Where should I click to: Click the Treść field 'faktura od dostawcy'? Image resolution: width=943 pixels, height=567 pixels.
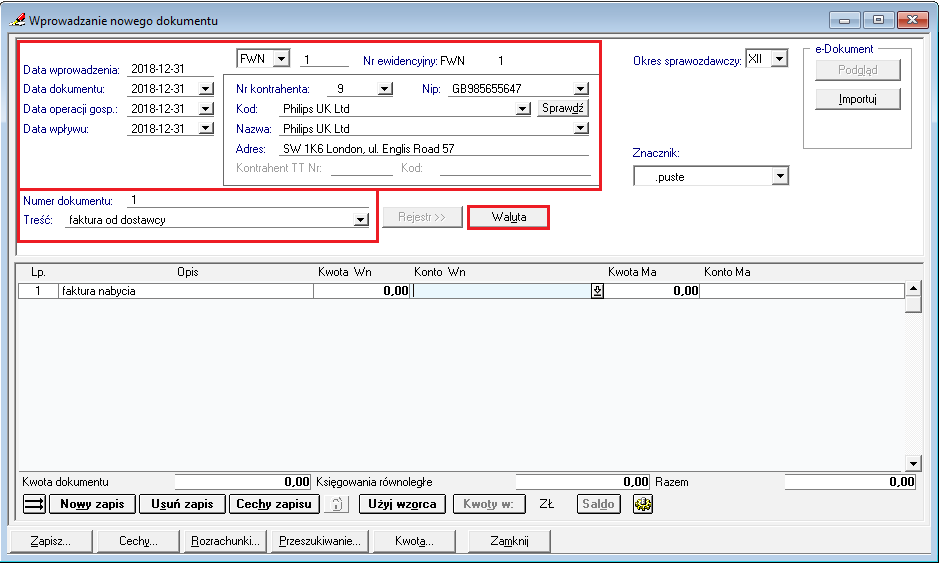click(x=209, y=220)
